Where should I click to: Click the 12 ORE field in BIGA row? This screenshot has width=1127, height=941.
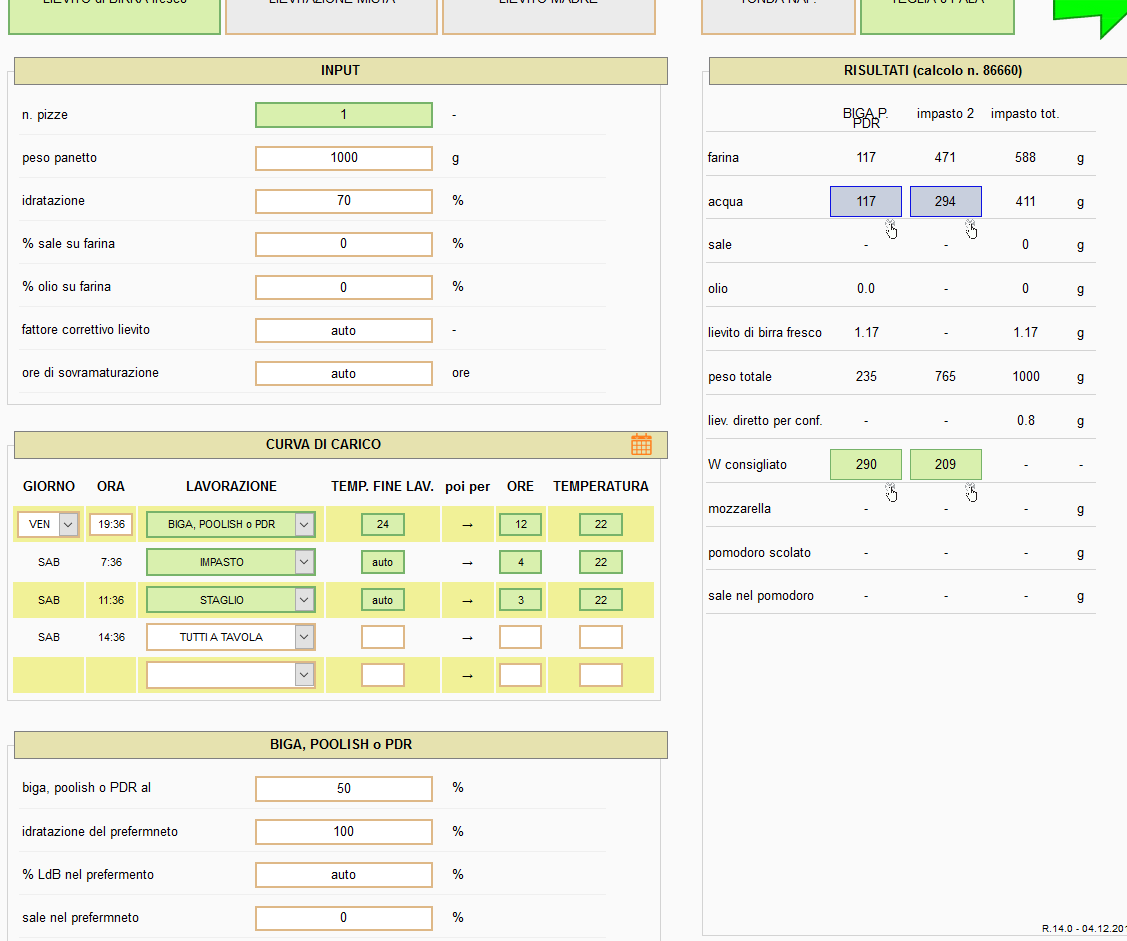coord(520,524)
